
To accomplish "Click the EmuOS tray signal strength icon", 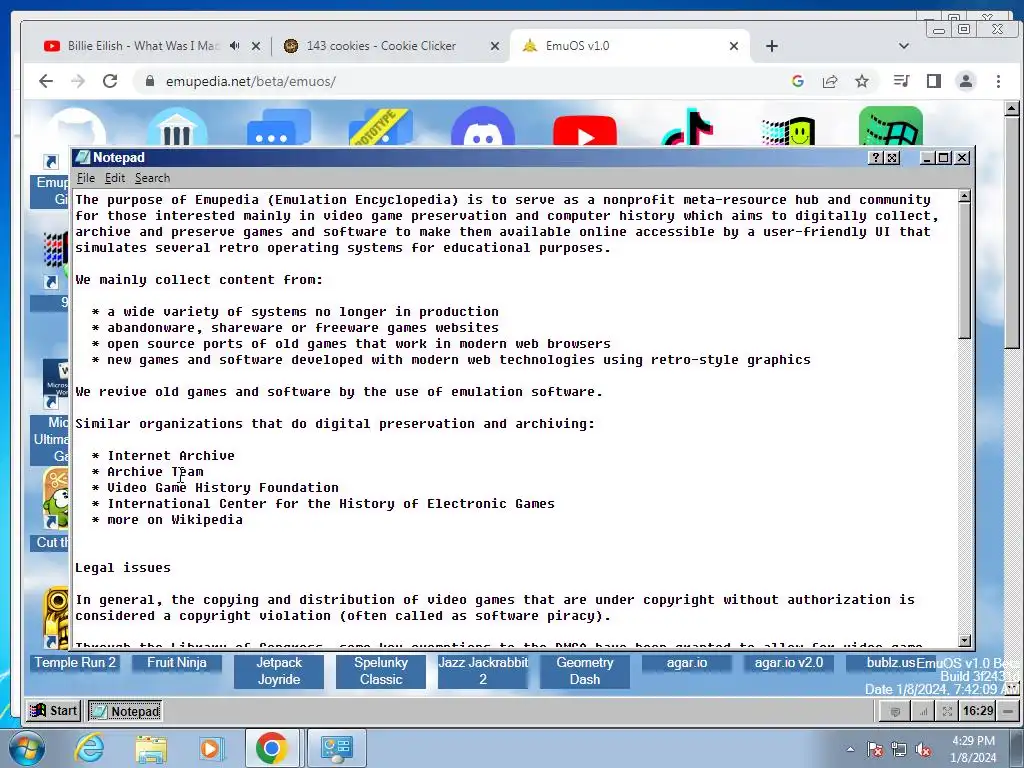I will point(923,711).
